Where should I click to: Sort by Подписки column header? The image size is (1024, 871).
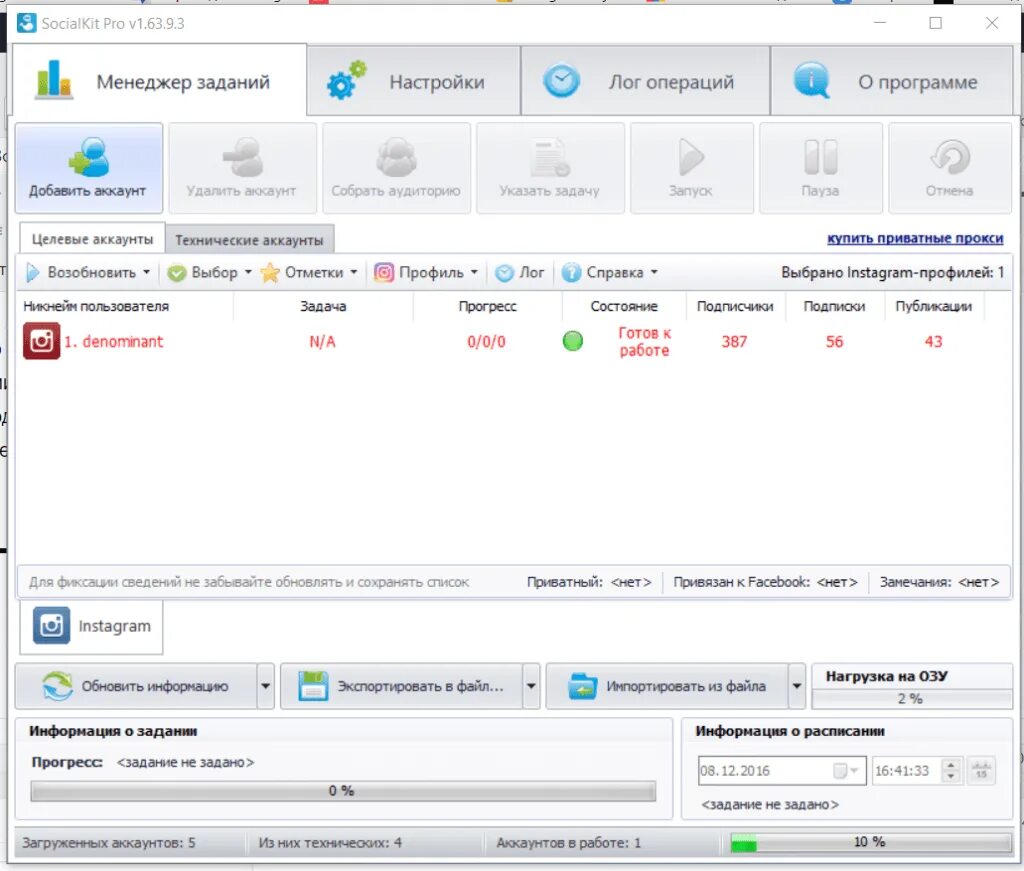pos(834,306)
